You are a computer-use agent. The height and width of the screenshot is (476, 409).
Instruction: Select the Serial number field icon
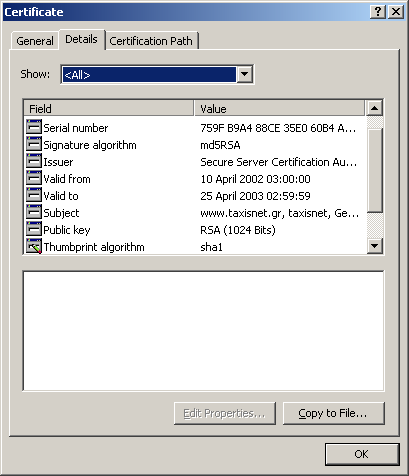34,127
